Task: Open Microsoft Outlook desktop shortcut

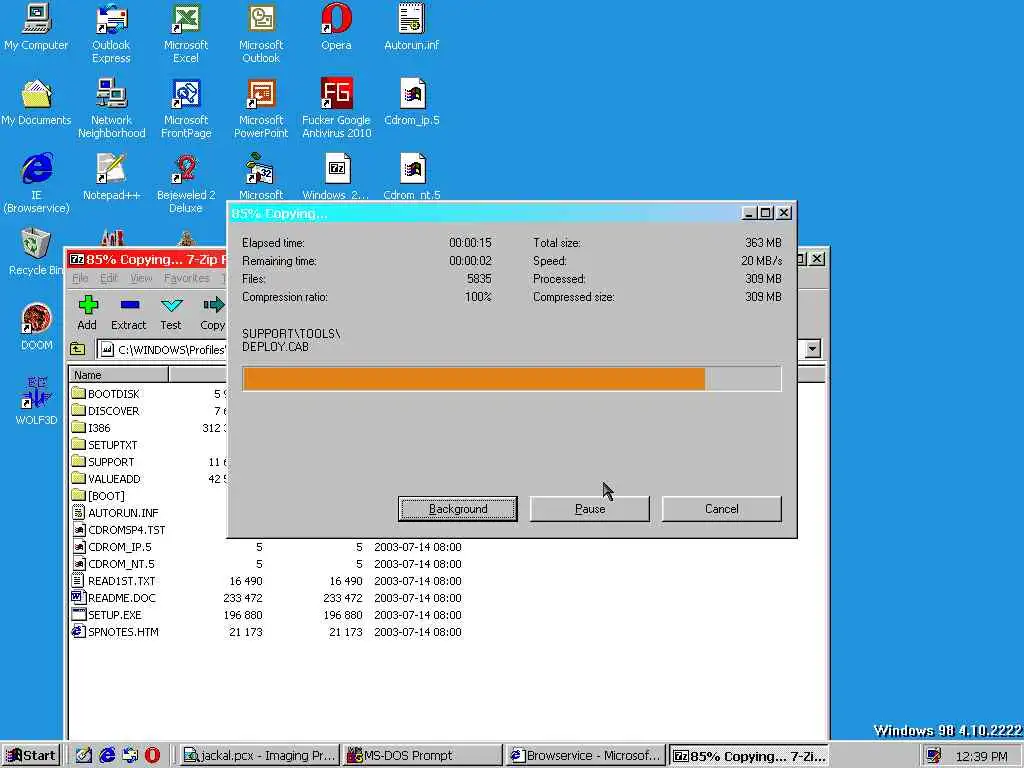Action: (261, 33)
